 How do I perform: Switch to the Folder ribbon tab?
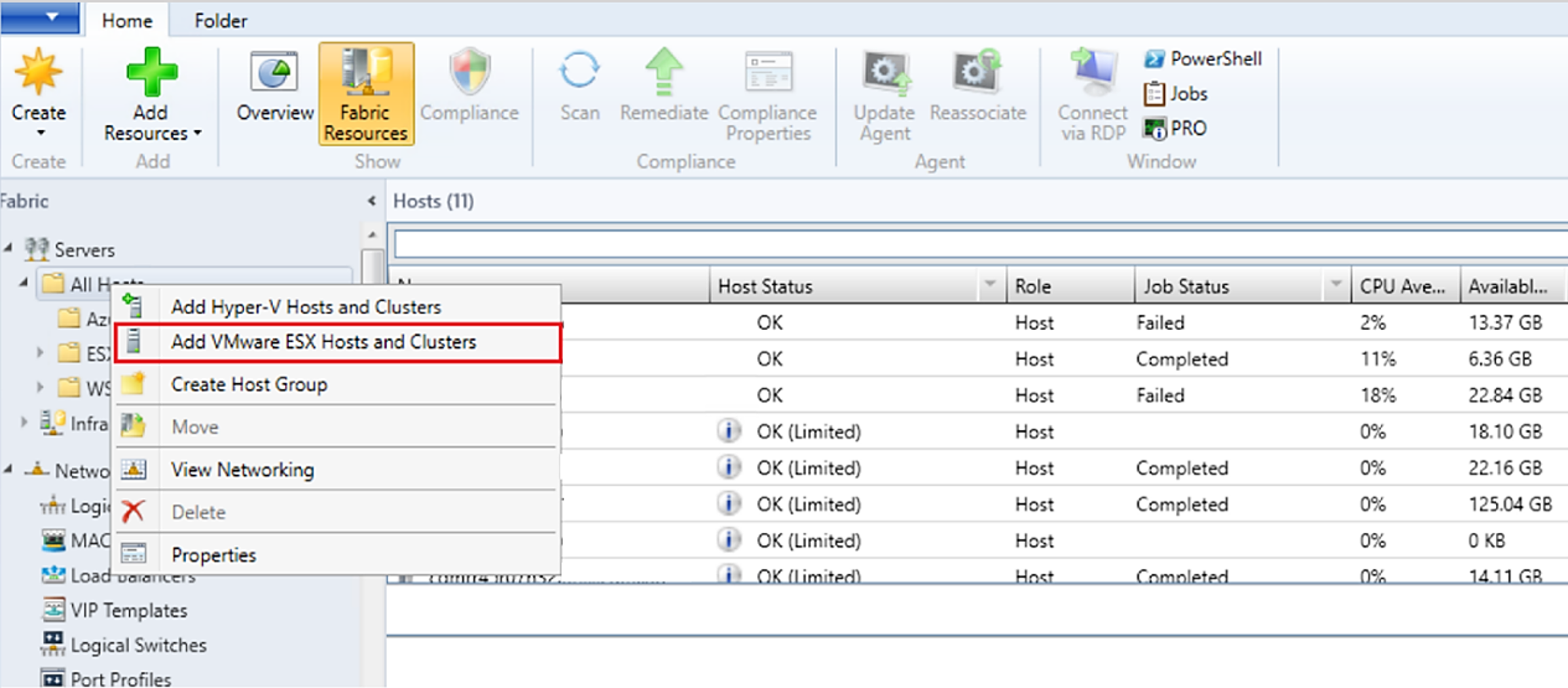coord(220,20)
